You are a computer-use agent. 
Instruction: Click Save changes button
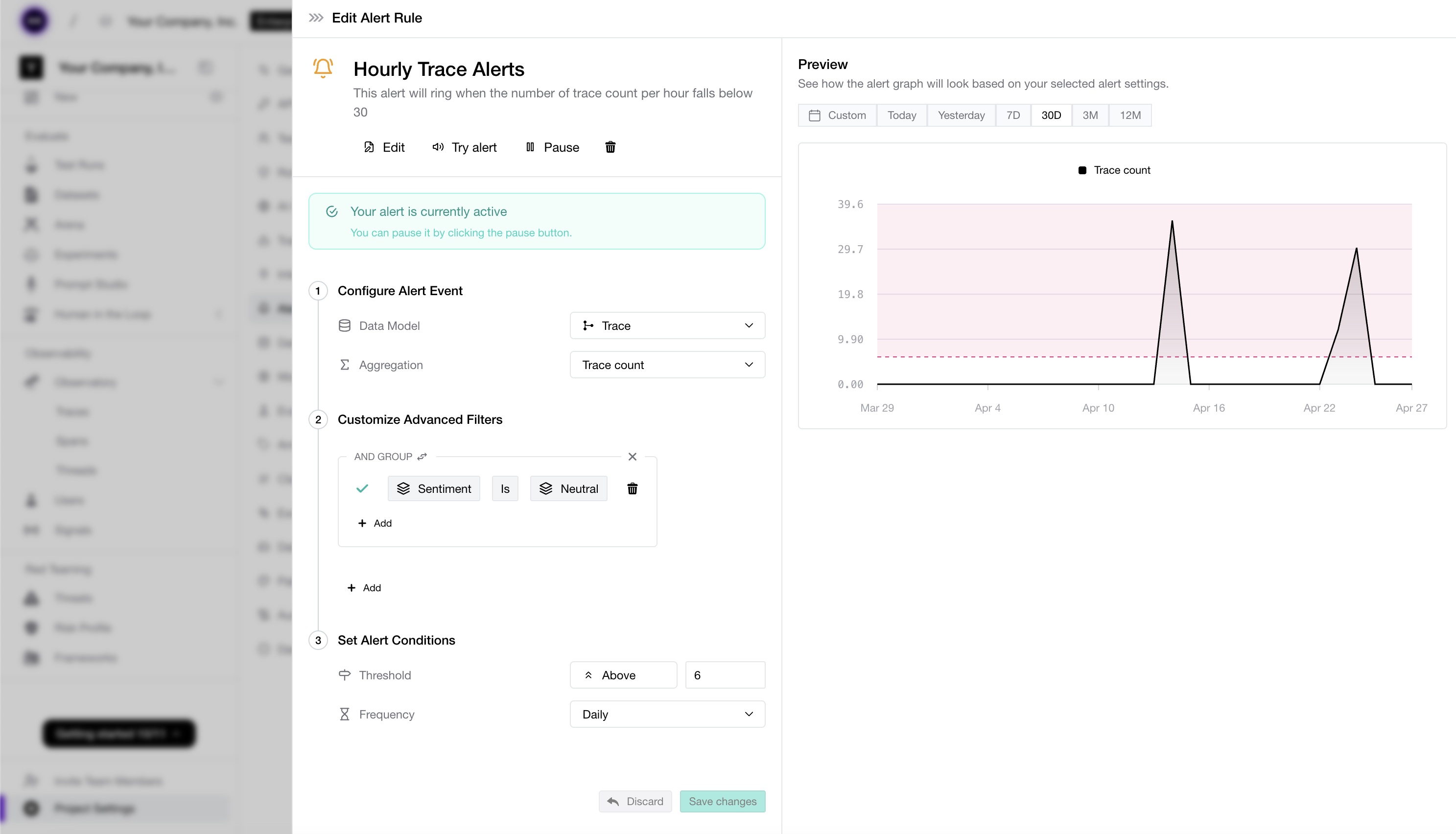(x=722, y=801)
